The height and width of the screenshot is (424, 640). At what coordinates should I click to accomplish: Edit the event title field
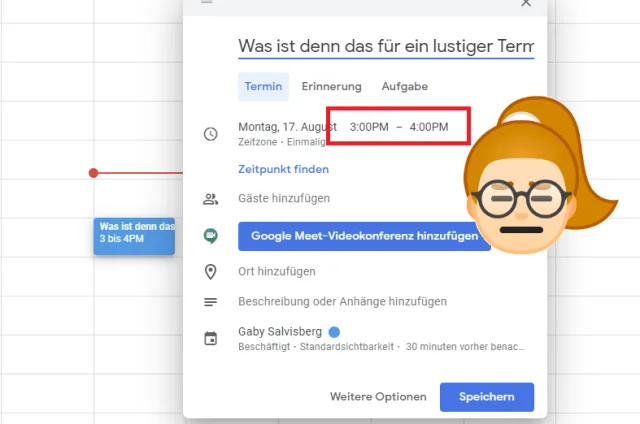pos(386,46)
